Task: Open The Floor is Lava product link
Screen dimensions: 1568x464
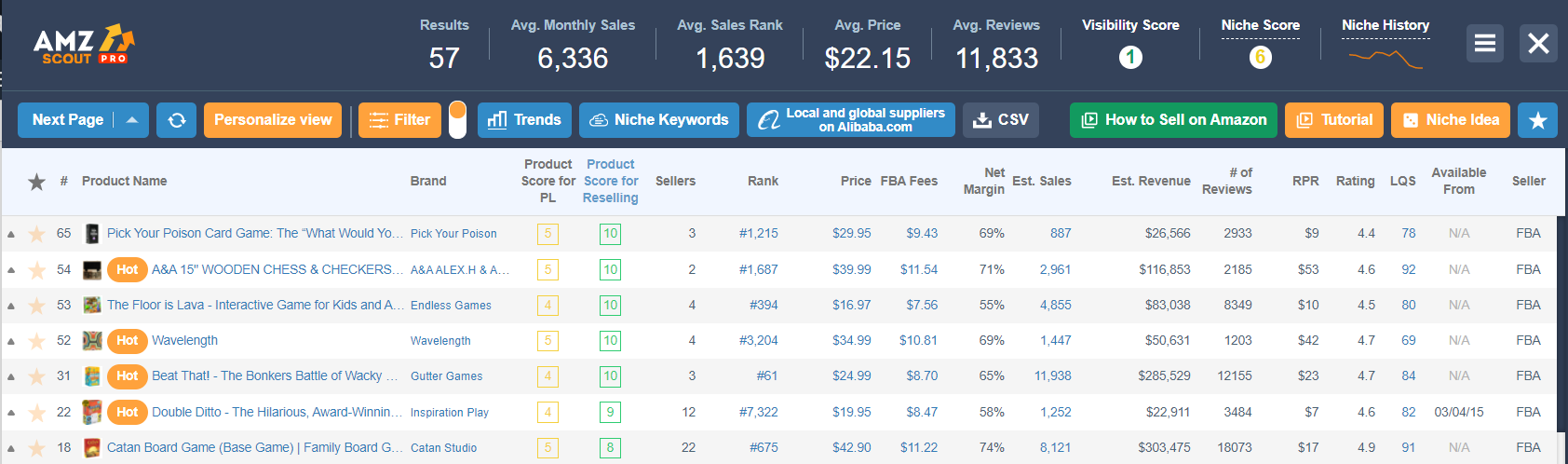Action: (x=255, y=305)
